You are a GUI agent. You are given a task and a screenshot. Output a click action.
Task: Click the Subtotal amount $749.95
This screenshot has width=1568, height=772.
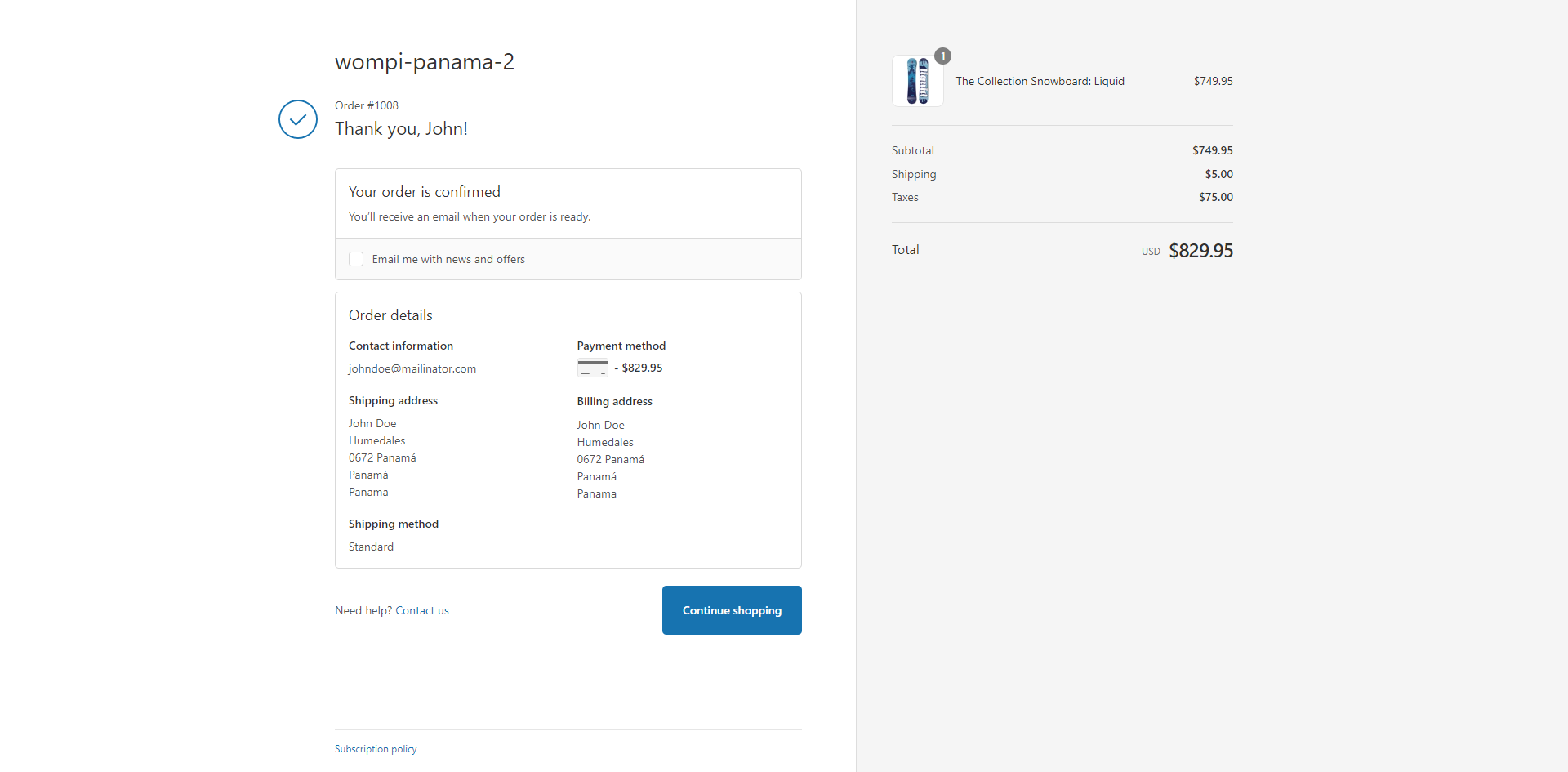point(1212,150)
